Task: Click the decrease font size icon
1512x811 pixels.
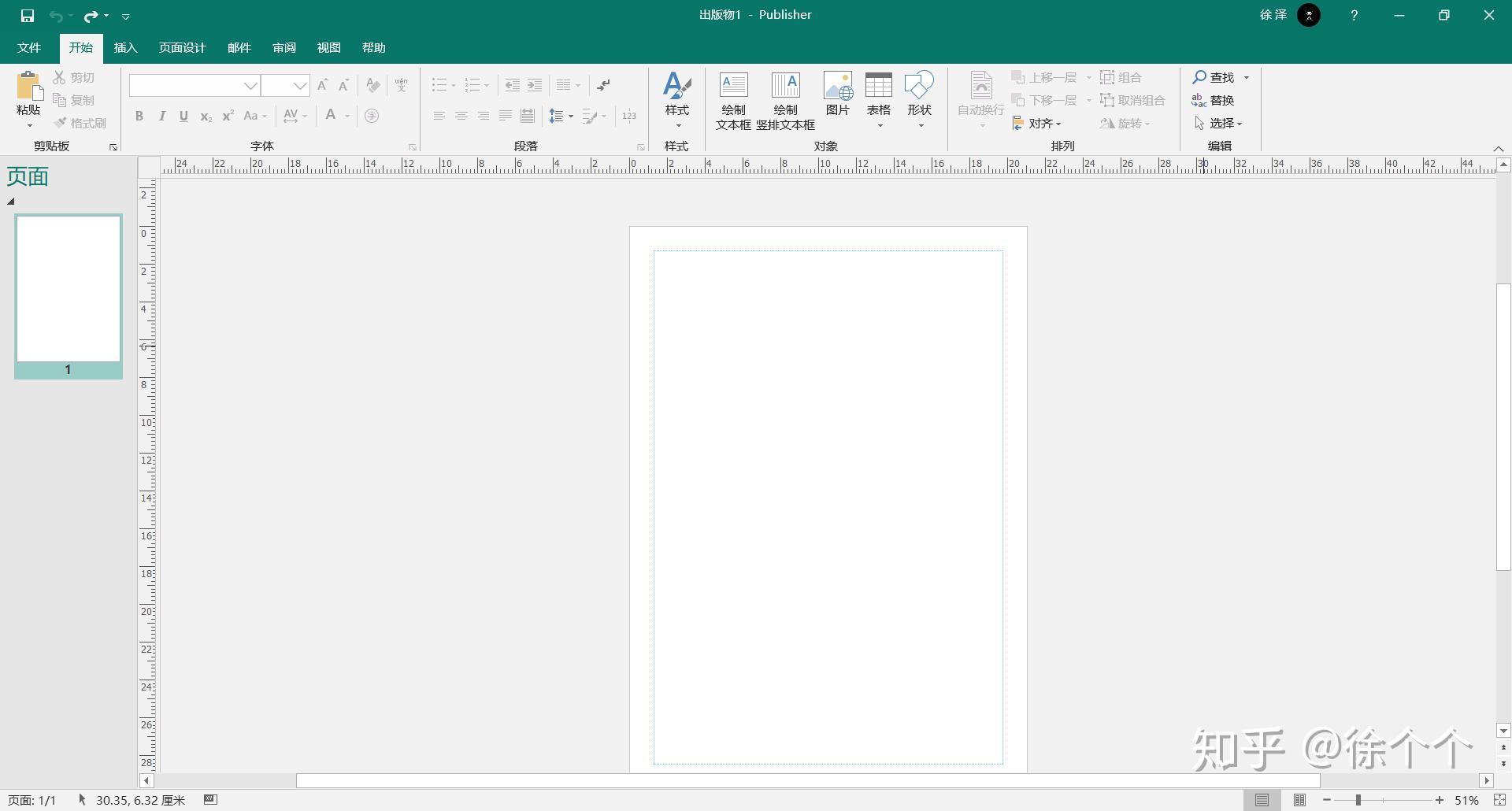Action: (343, 85)
